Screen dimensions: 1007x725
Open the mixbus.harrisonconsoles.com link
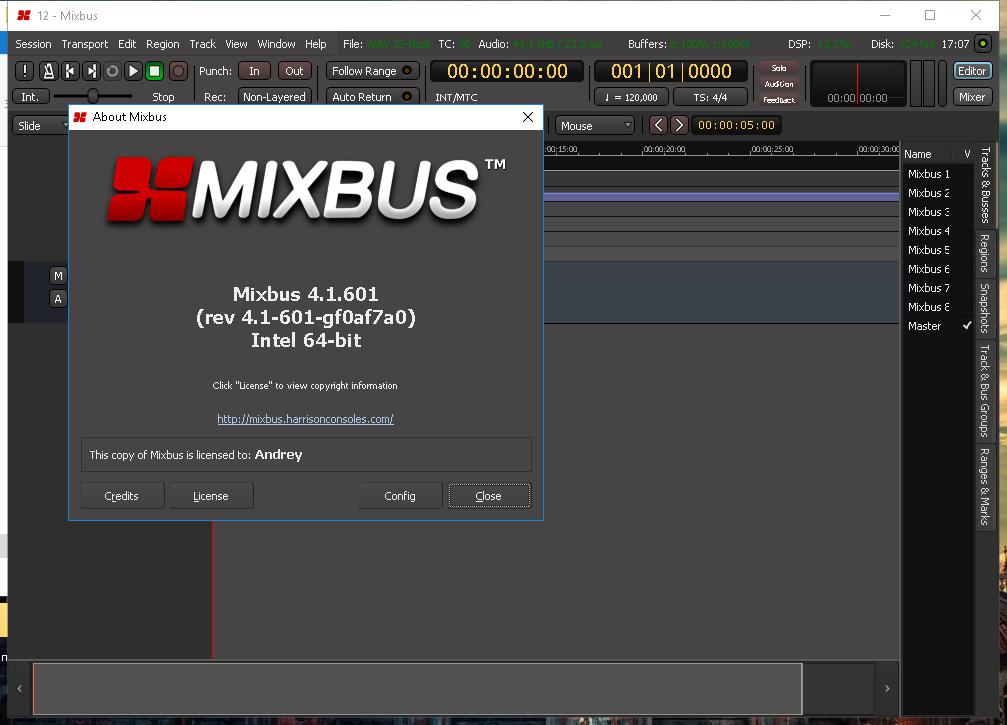305,419
